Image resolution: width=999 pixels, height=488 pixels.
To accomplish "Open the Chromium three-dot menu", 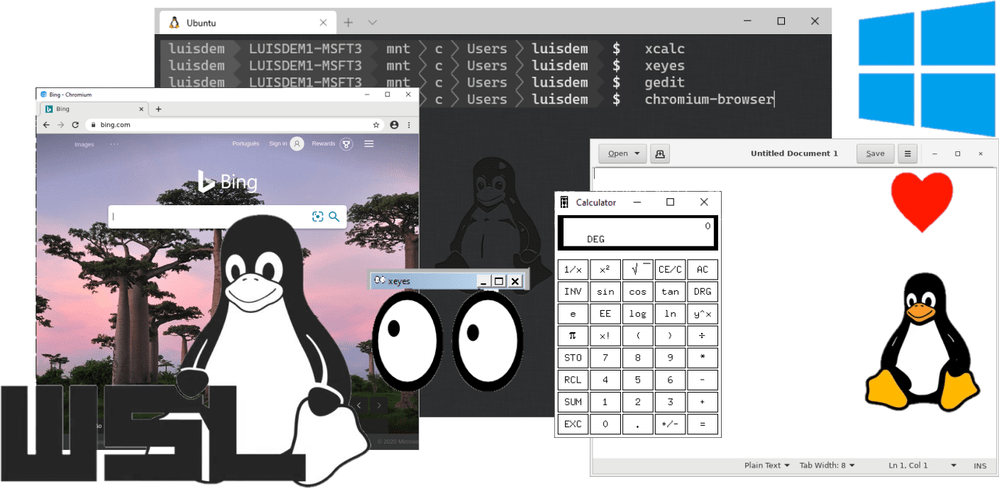I will coord(408,125).
